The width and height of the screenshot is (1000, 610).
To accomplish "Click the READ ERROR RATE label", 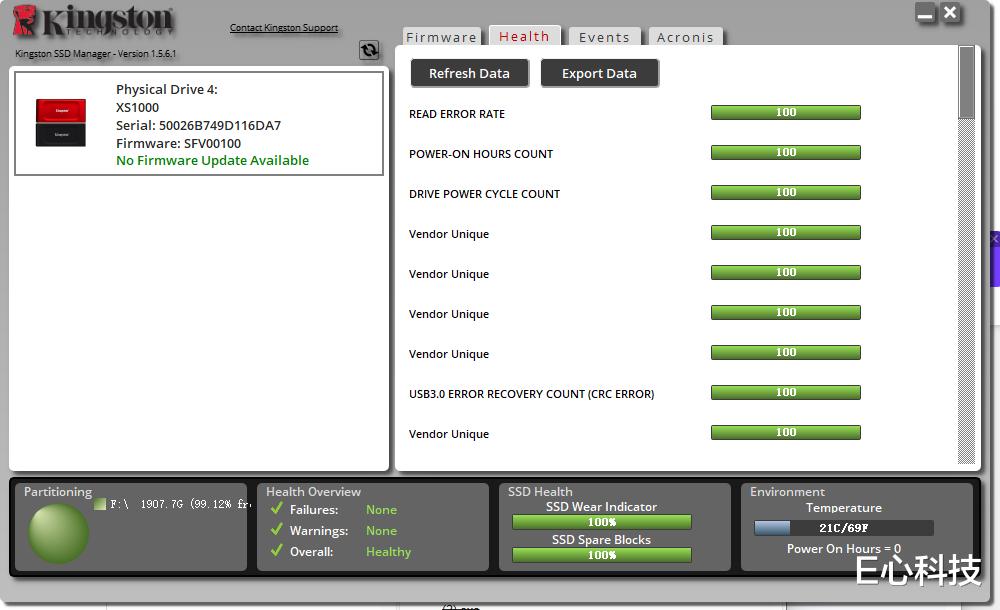I will pyautogui.click(x=457, y=114).
